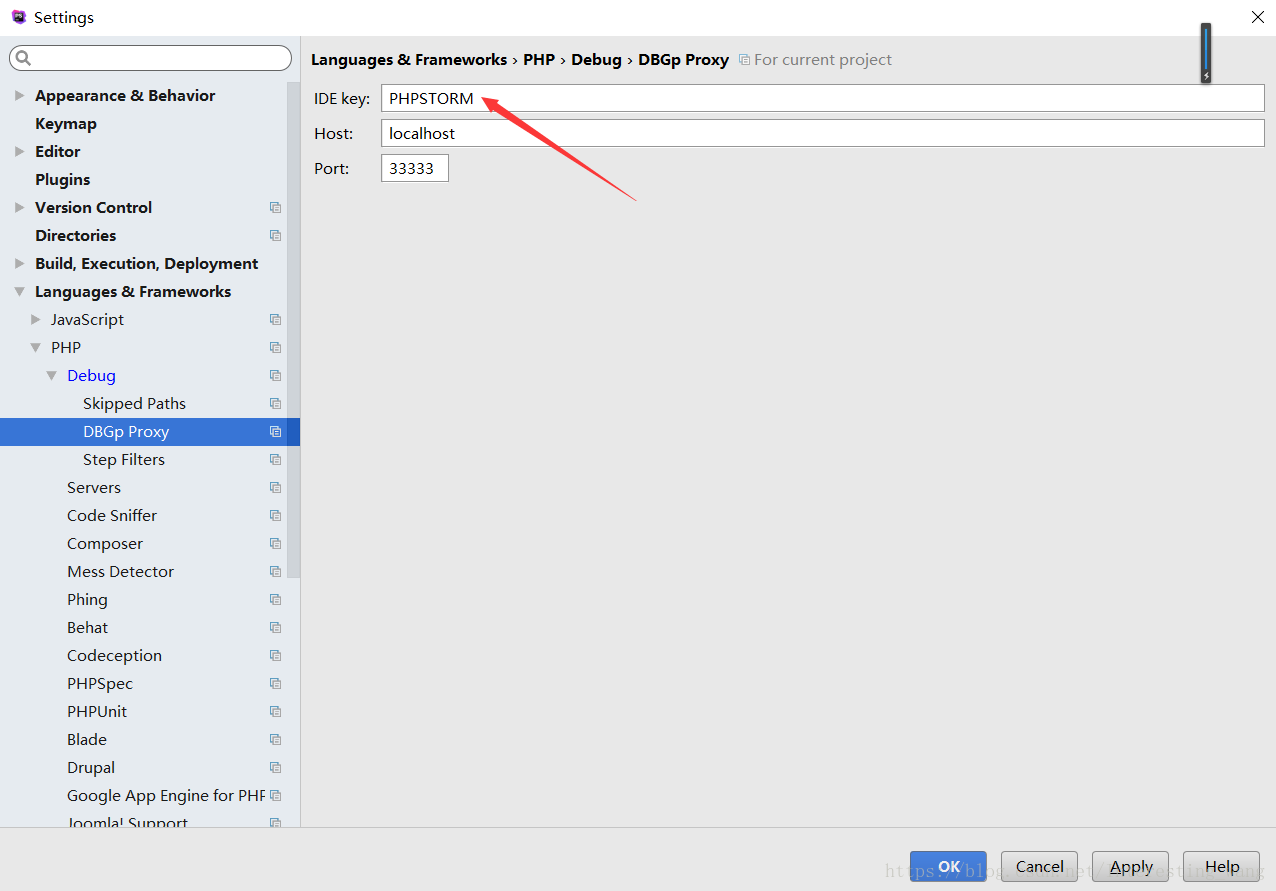Open Plugins settings
Viewport: 1276px width, 891px height.
coord(62,180)
